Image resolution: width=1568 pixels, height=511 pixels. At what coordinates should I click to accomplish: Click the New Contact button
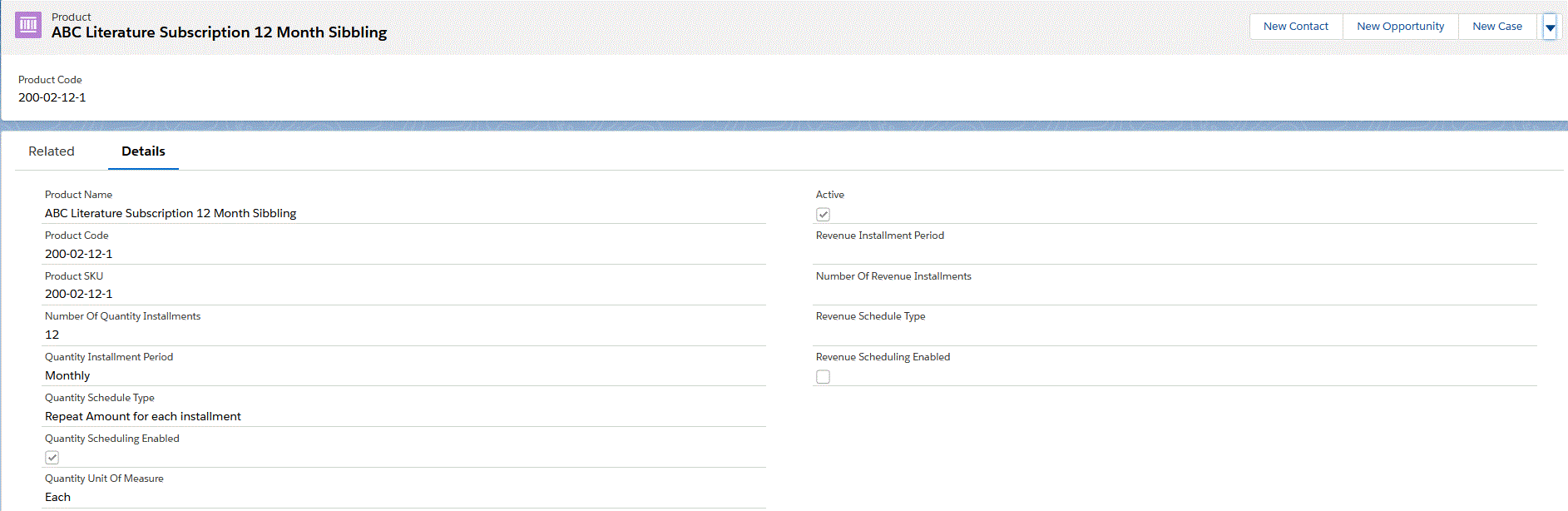[x=1295, y=27]
